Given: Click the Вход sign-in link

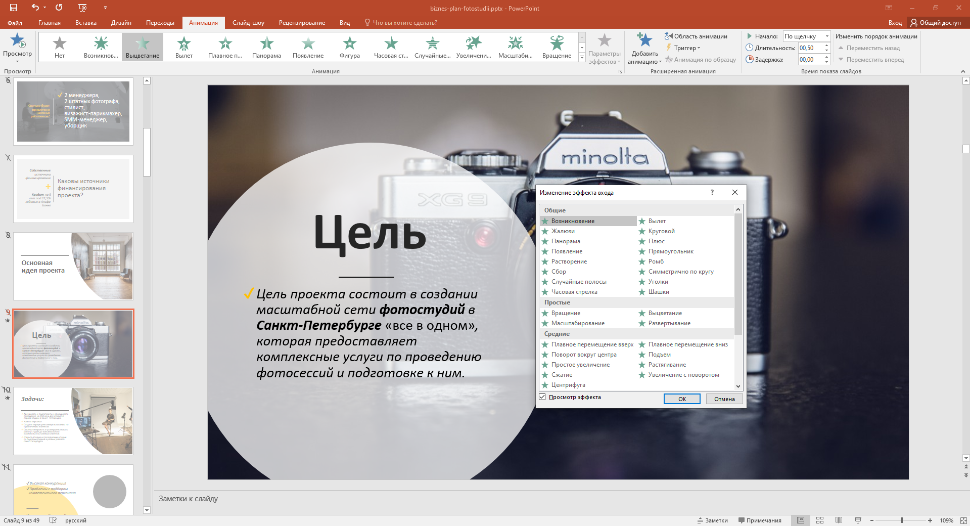Looking at the screenshot, I should click(895, 23).
